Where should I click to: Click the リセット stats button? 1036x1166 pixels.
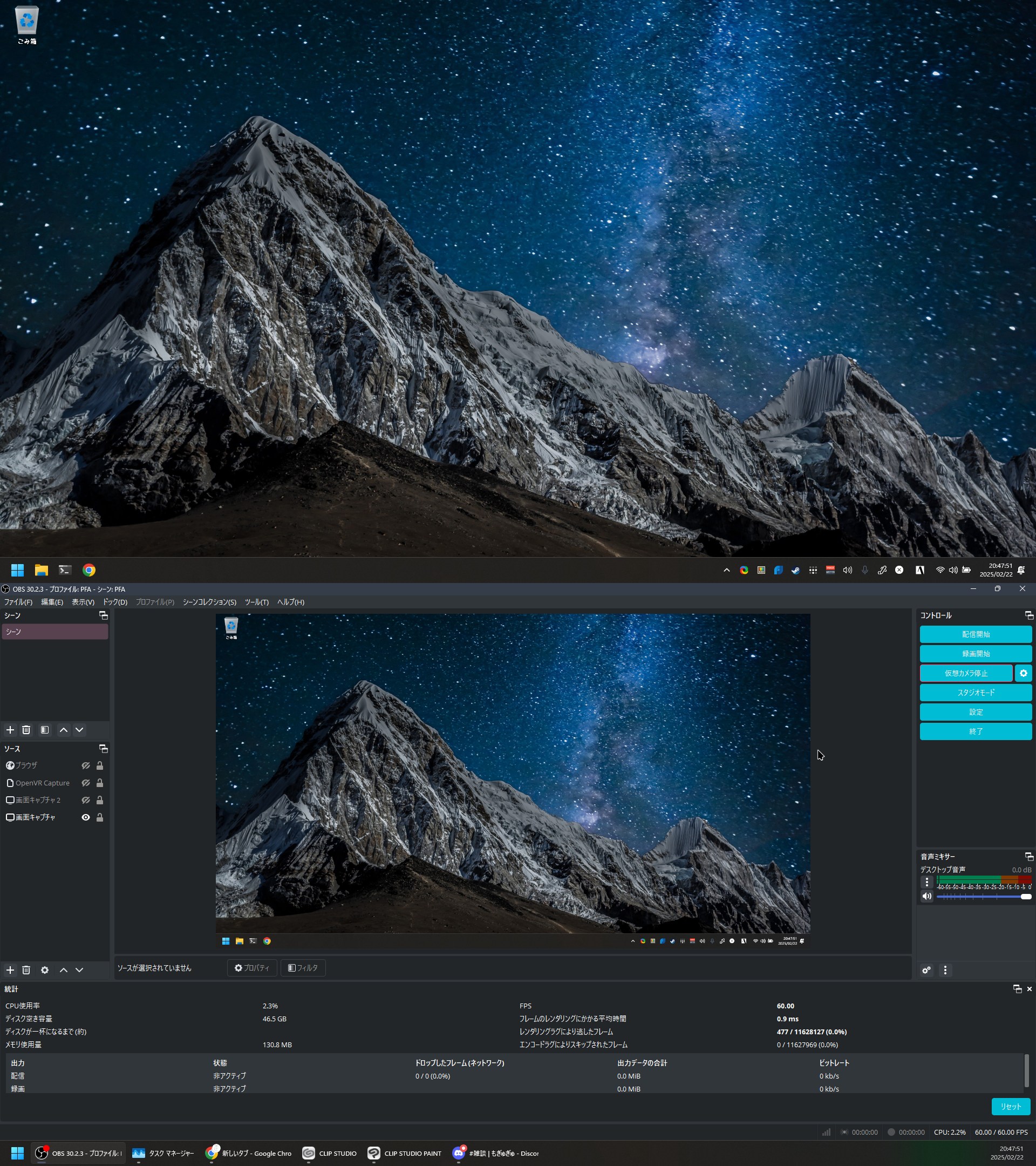point(1010,1106)
